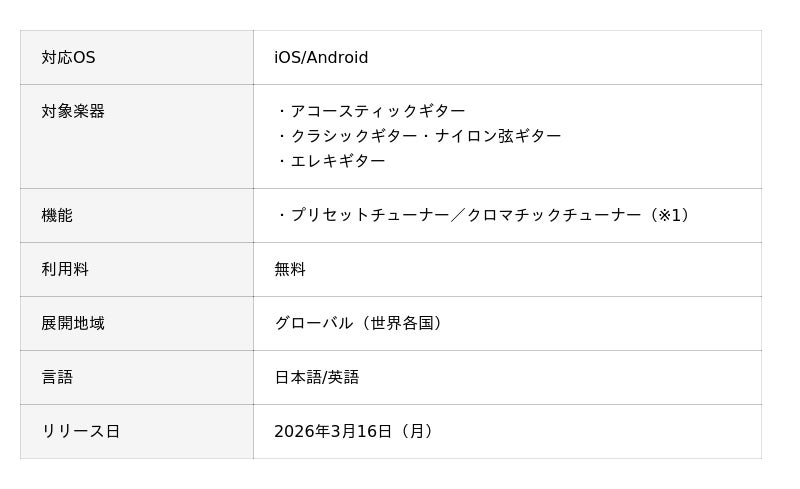Select the 日本語/英語 language value
Viewport: 800px width, 489px height.
tap(317, 377)
